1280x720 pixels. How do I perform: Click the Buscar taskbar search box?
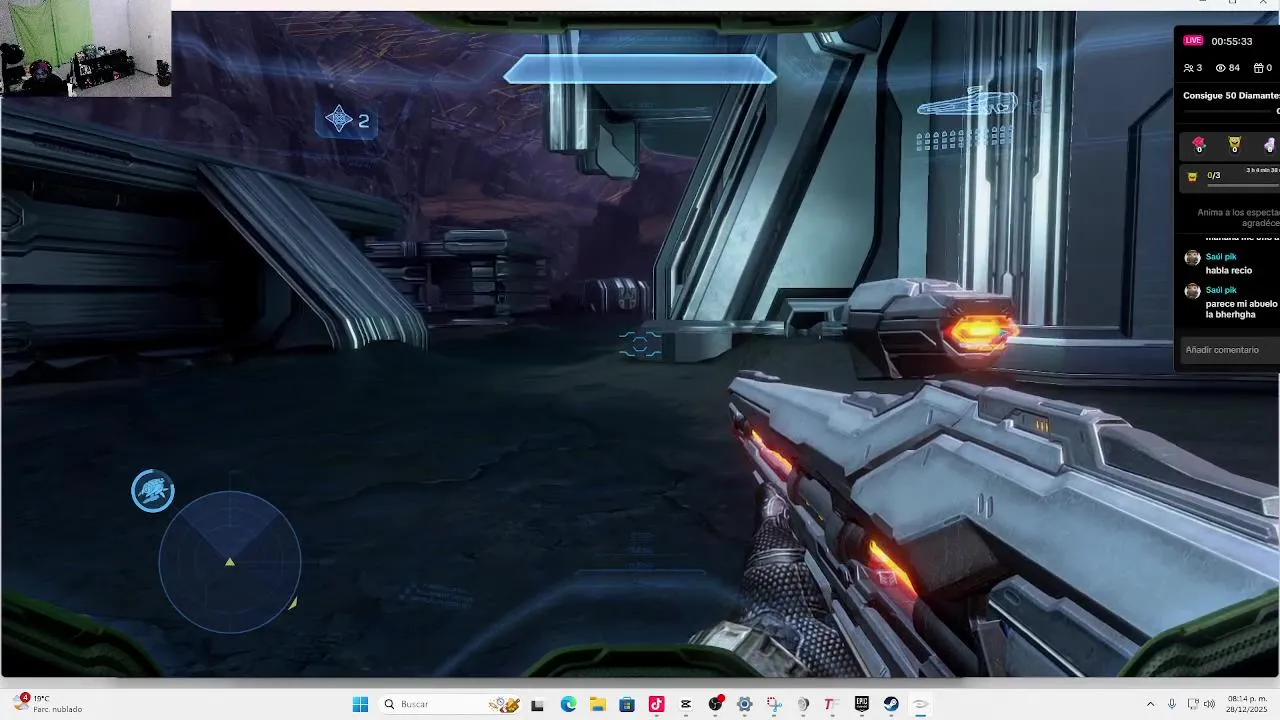[452, 704]
